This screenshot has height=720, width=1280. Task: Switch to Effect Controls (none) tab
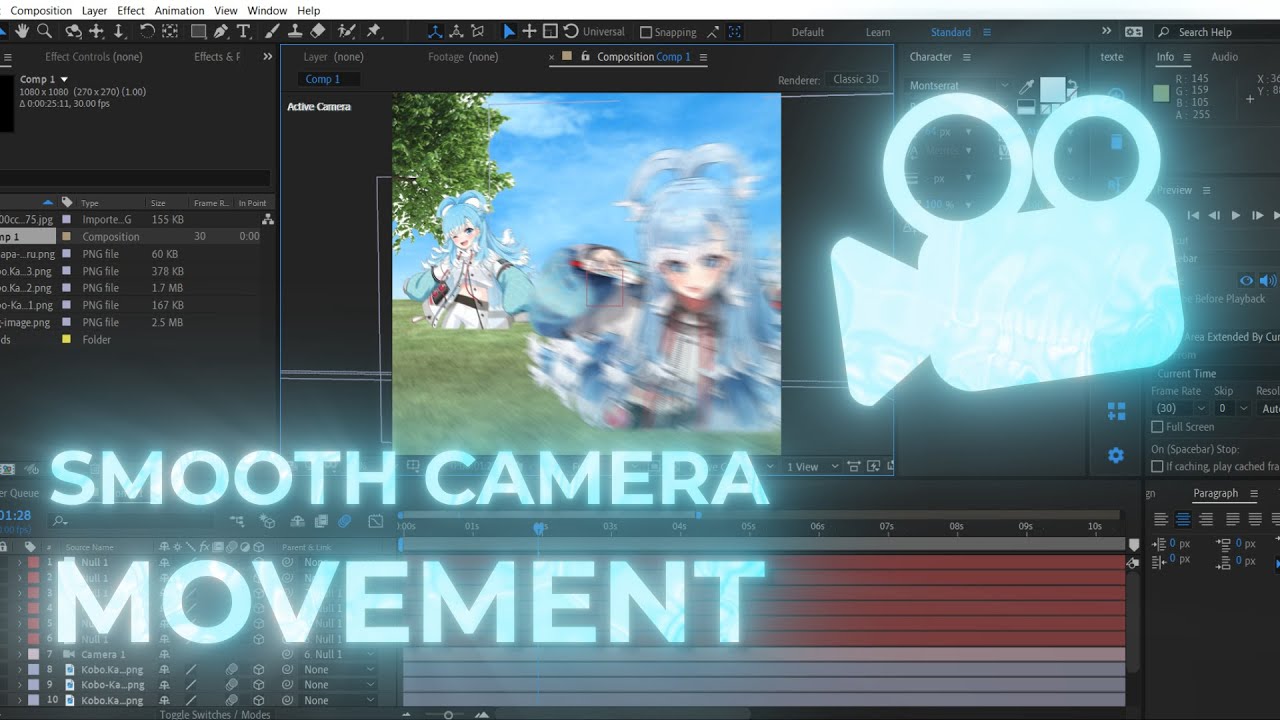tap(94, 57)
